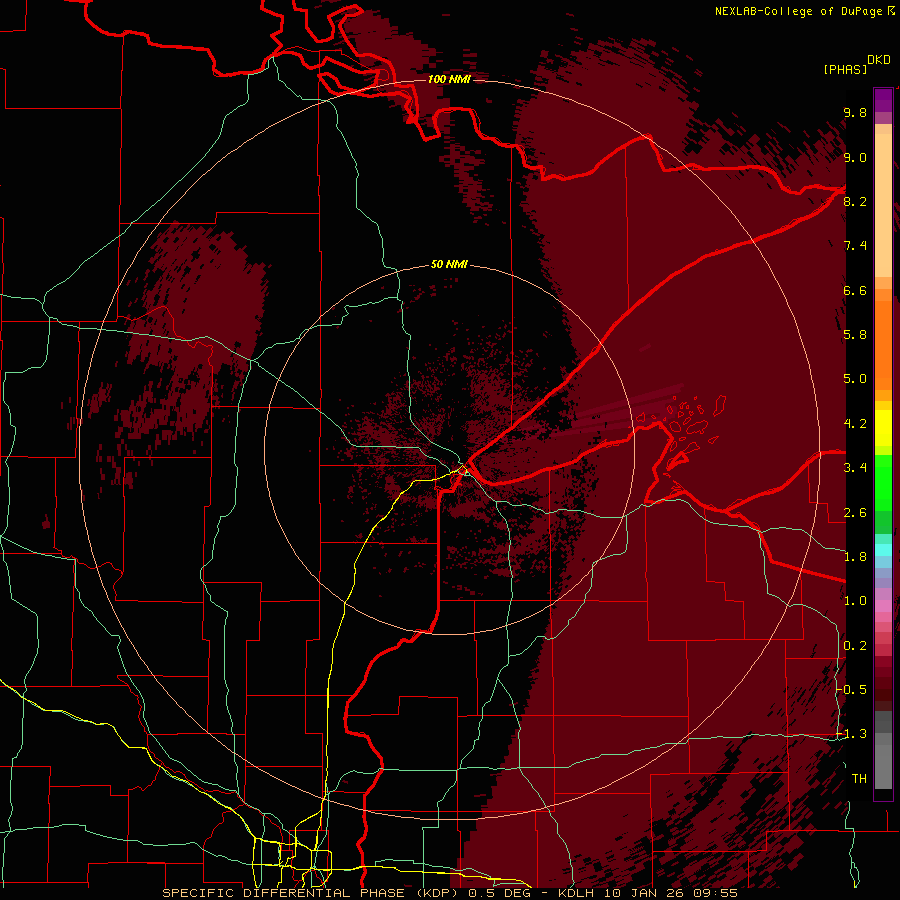The height and width of the screenshot is (900, 900).
Task: Click the 1.8 value on the color scale
Action: coord(855,557)
